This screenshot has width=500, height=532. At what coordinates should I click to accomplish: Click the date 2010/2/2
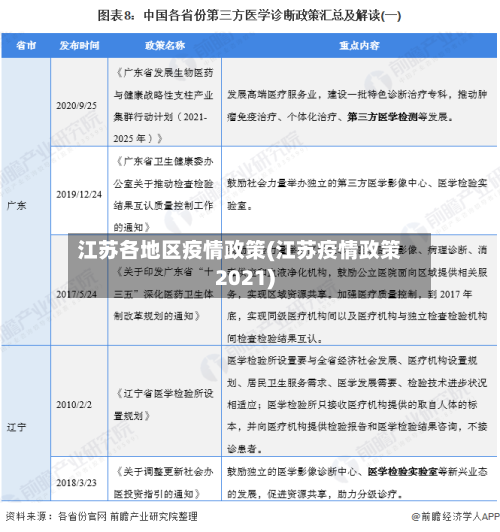tap(74, 404)
